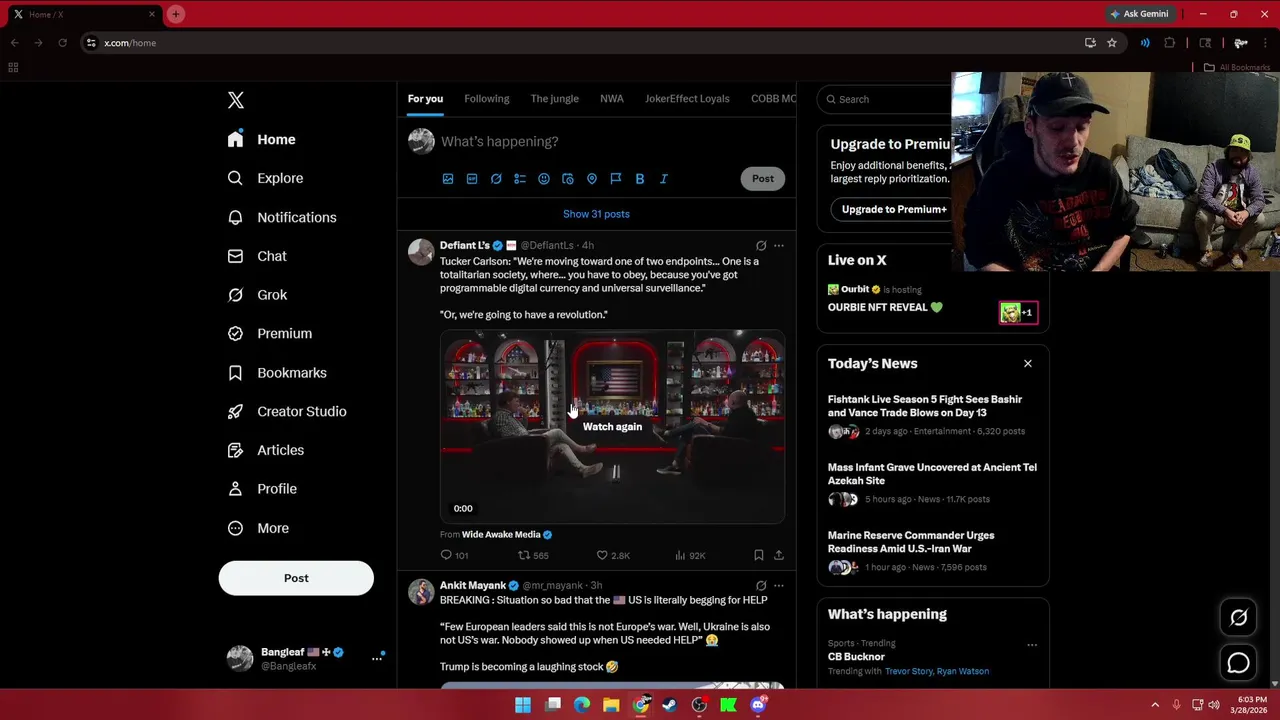Open options for CB Buckner trend
Image resolution: width=1280 pixels, height=720 pixels.
click(1032, 645)
